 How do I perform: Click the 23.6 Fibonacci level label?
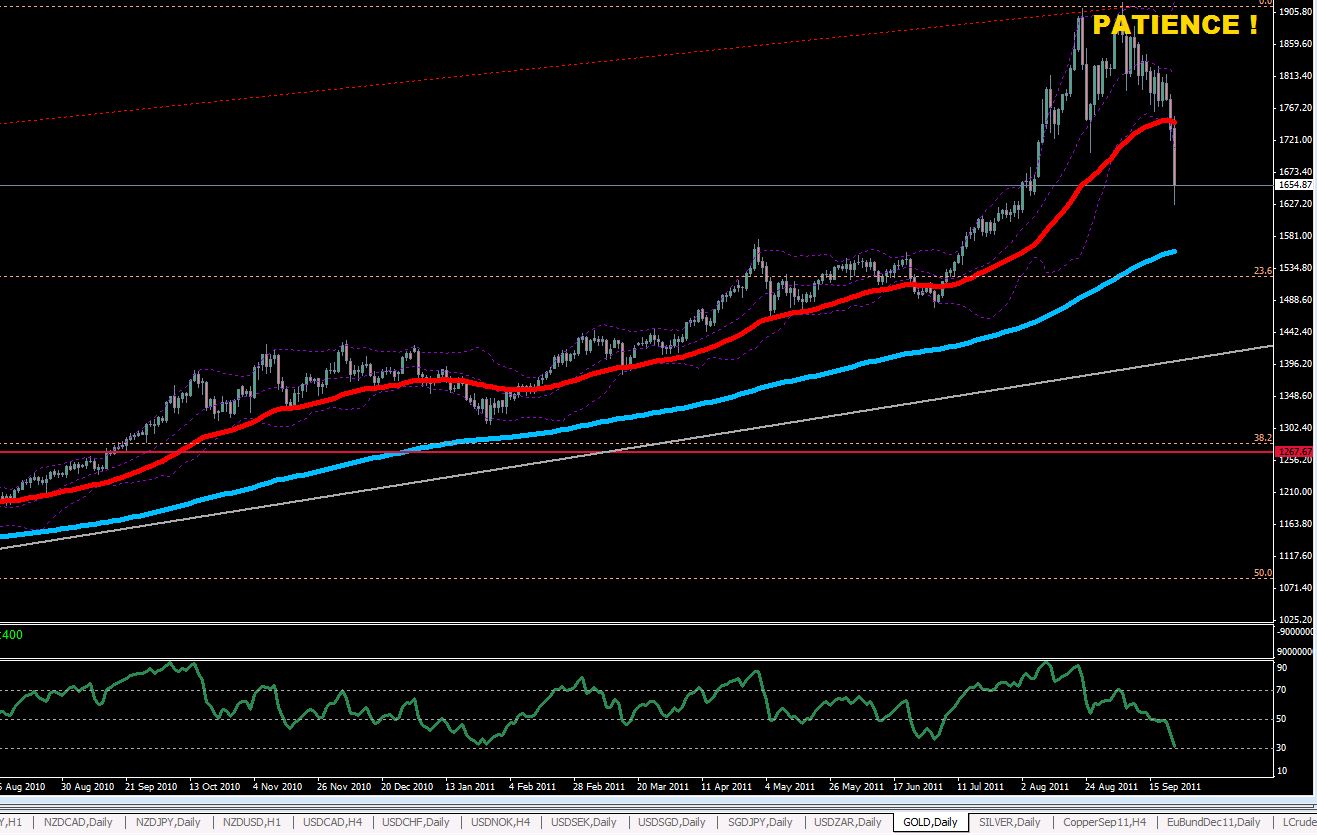[1263, 271]
